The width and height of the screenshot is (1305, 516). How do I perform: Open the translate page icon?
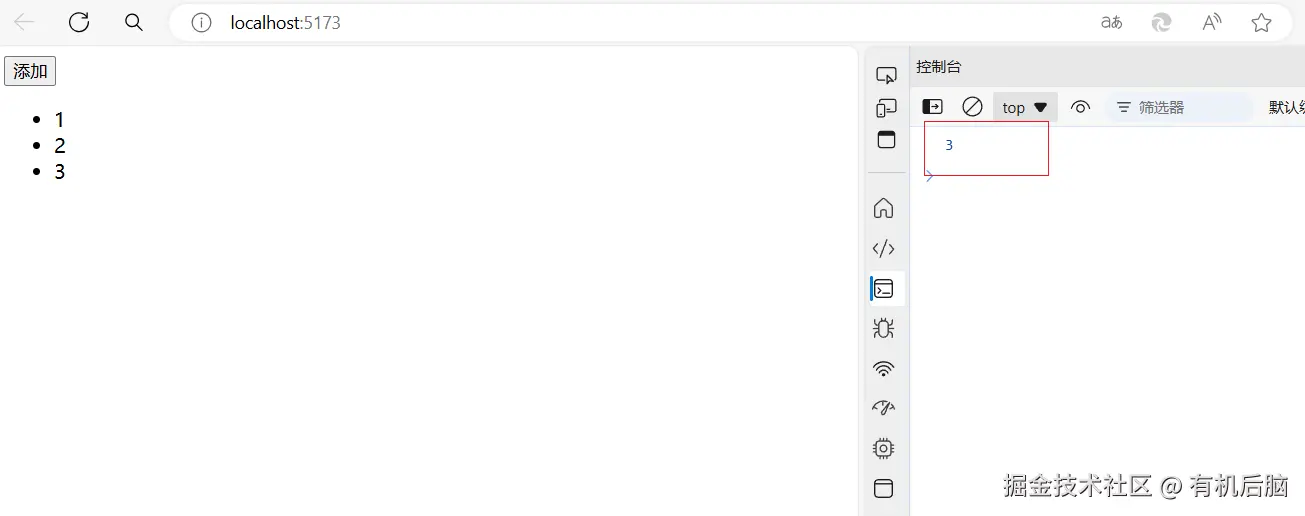point(1111,22)
